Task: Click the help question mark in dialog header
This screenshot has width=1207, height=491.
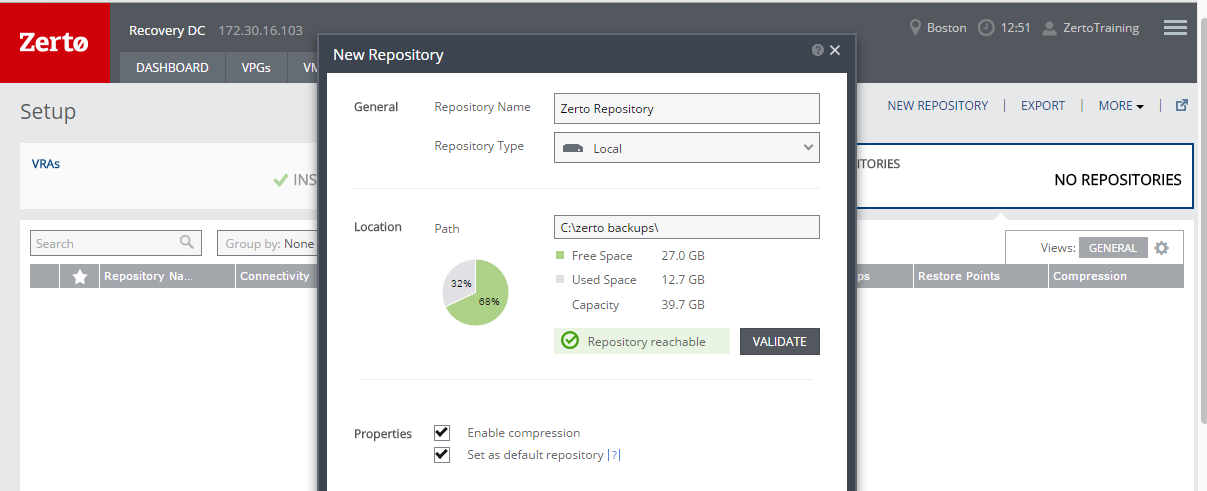Action: (817, 50)
